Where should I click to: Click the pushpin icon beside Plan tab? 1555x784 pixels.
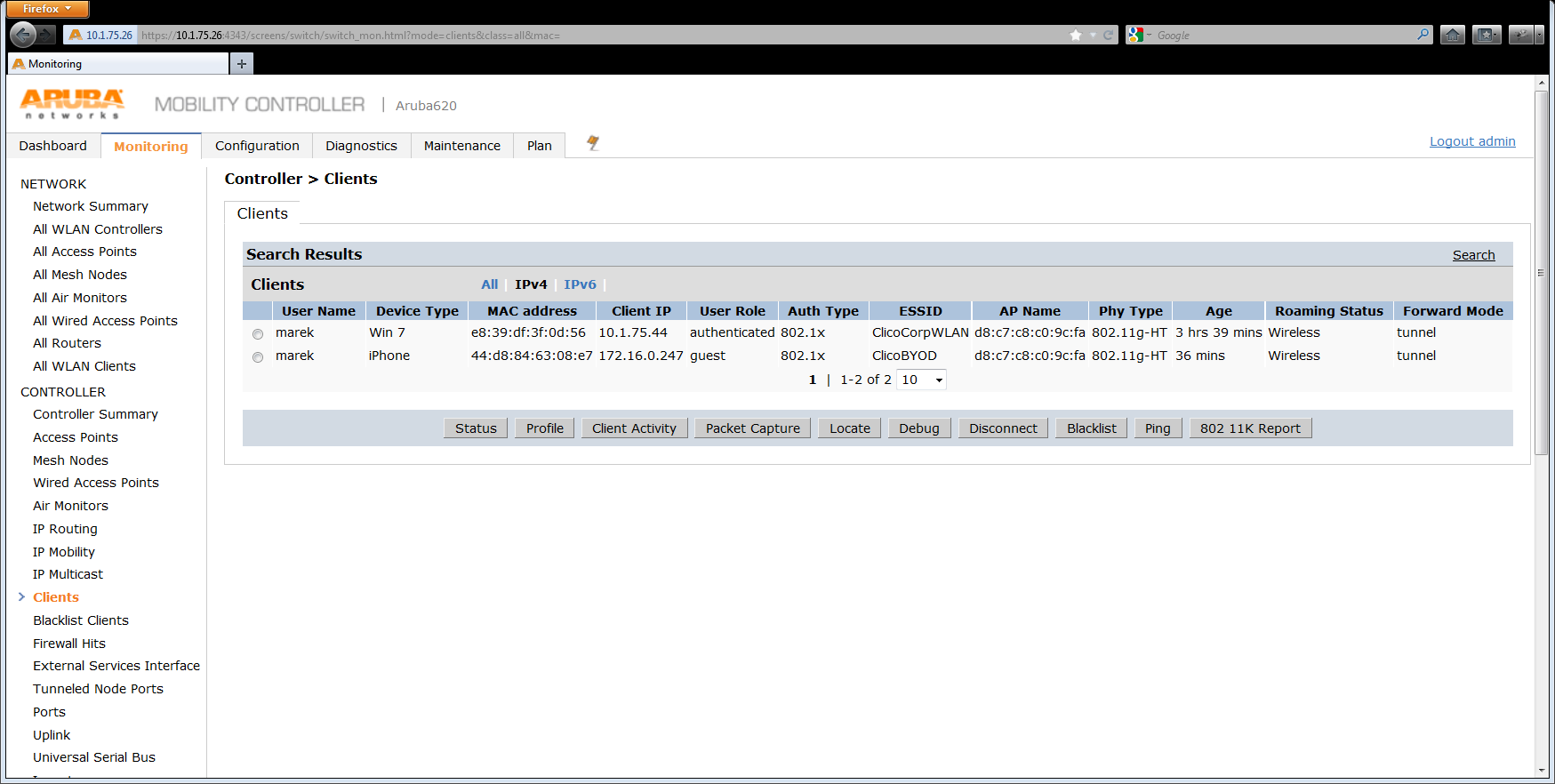coord(593,143)
